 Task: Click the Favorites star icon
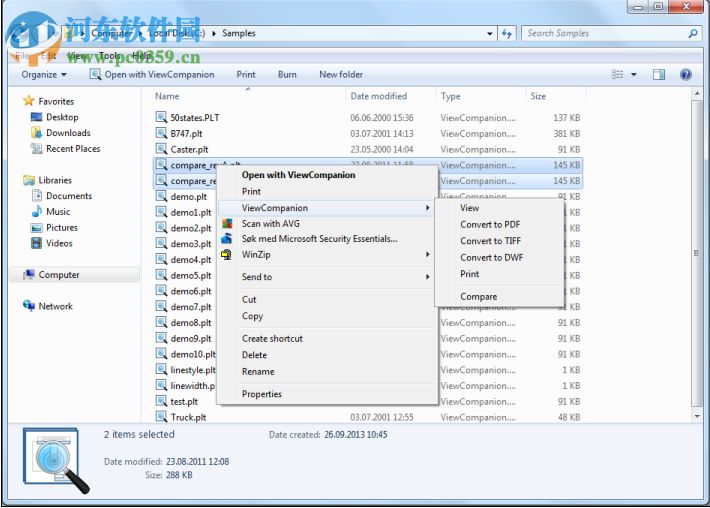click(x=29, y=101)
